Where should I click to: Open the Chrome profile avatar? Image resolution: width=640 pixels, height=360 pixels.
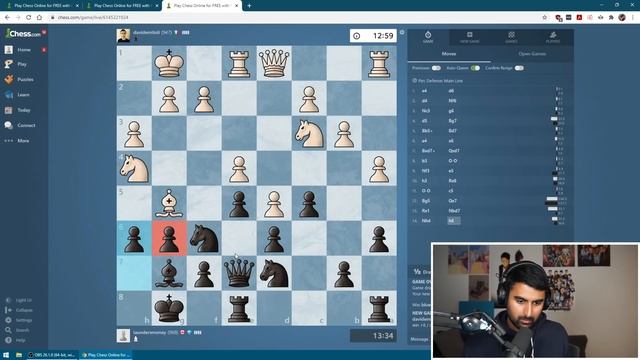622,18
